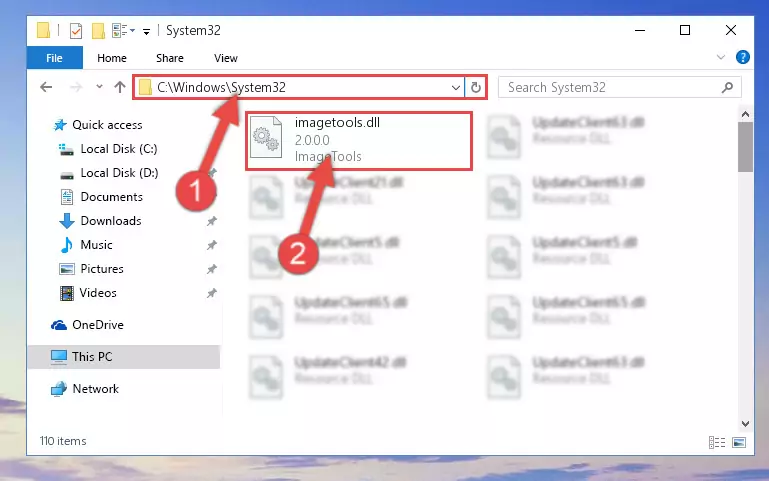Click the Properties checkmark icon in title bar
The image size is (769, 481).
pyautogui.click(x=76, y=31)
